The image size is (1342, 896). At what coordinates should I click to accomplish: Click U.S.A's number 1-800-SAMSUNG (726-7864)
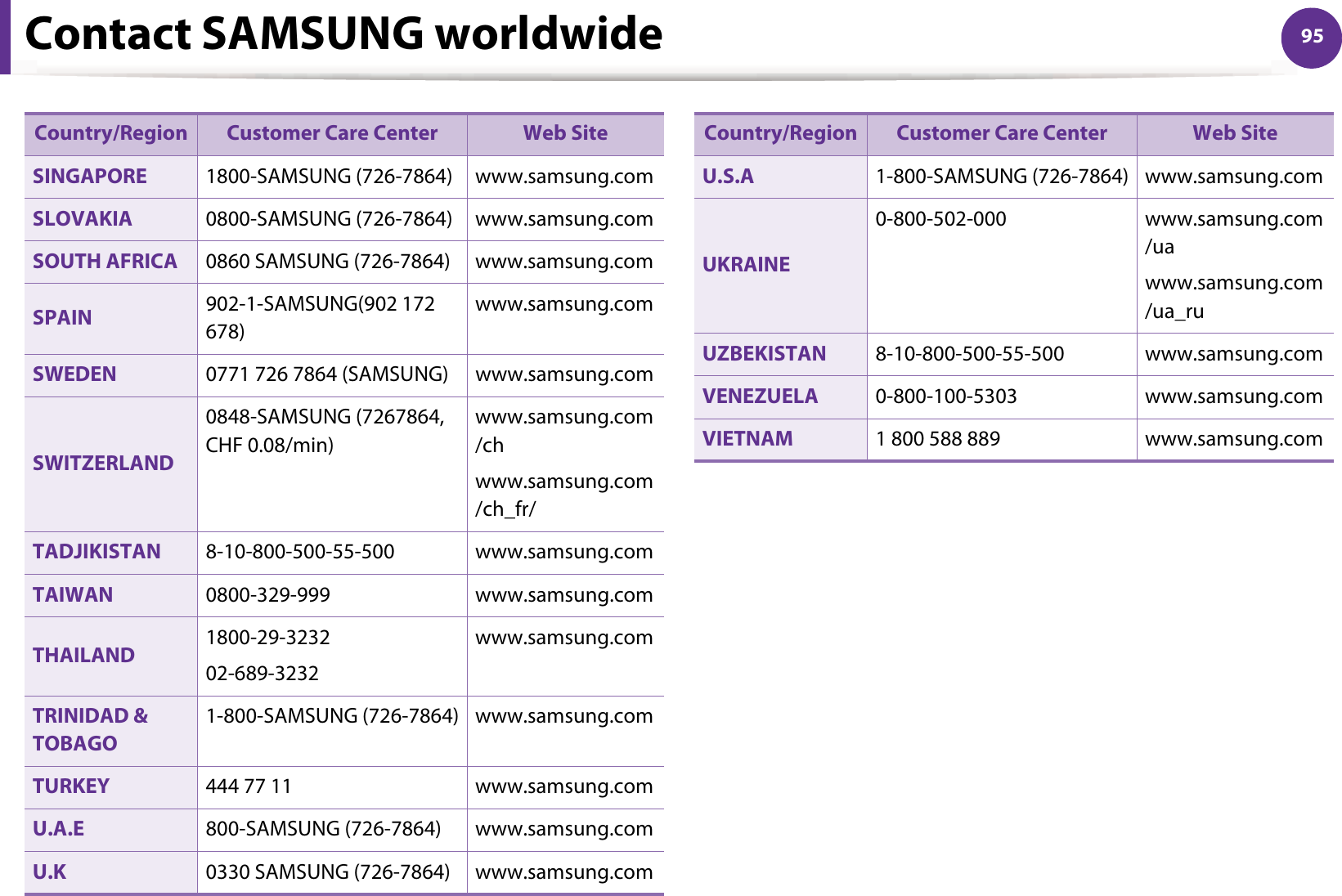1002,177
